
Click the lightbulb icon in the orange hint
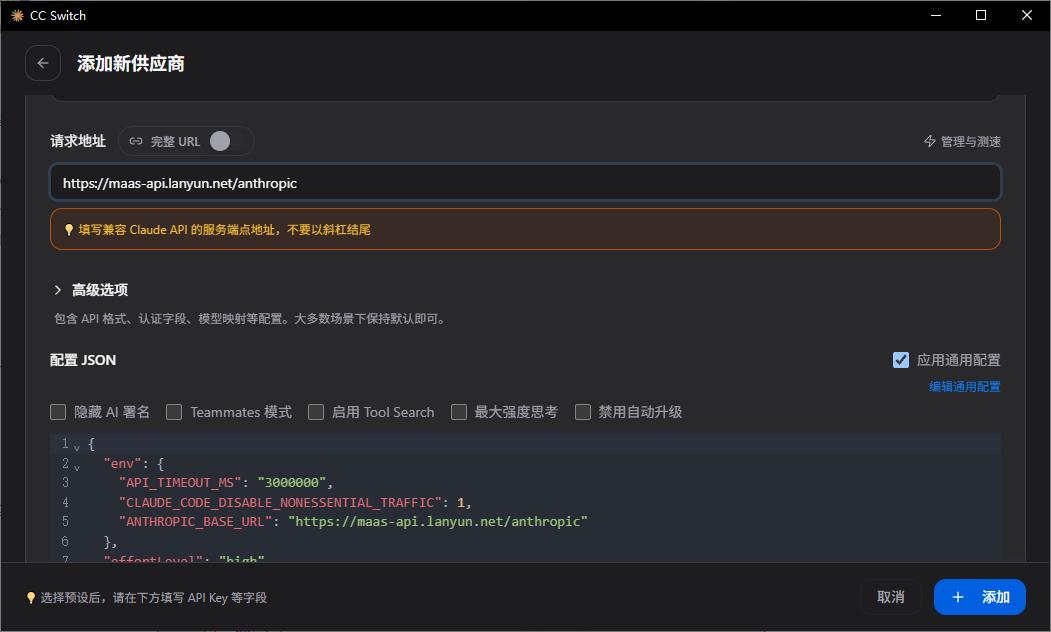68,230
